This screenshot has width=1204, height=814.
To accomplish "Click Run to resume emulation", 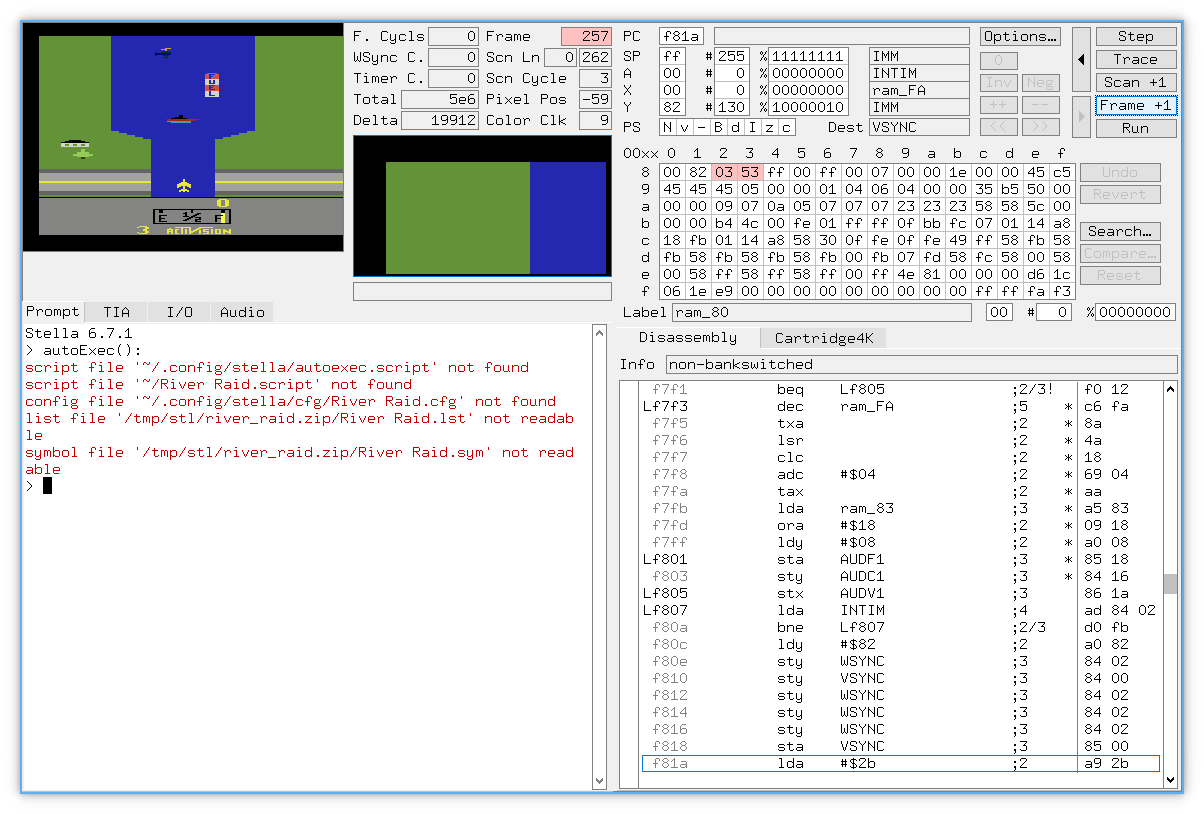I will (x=1135, y=128).
